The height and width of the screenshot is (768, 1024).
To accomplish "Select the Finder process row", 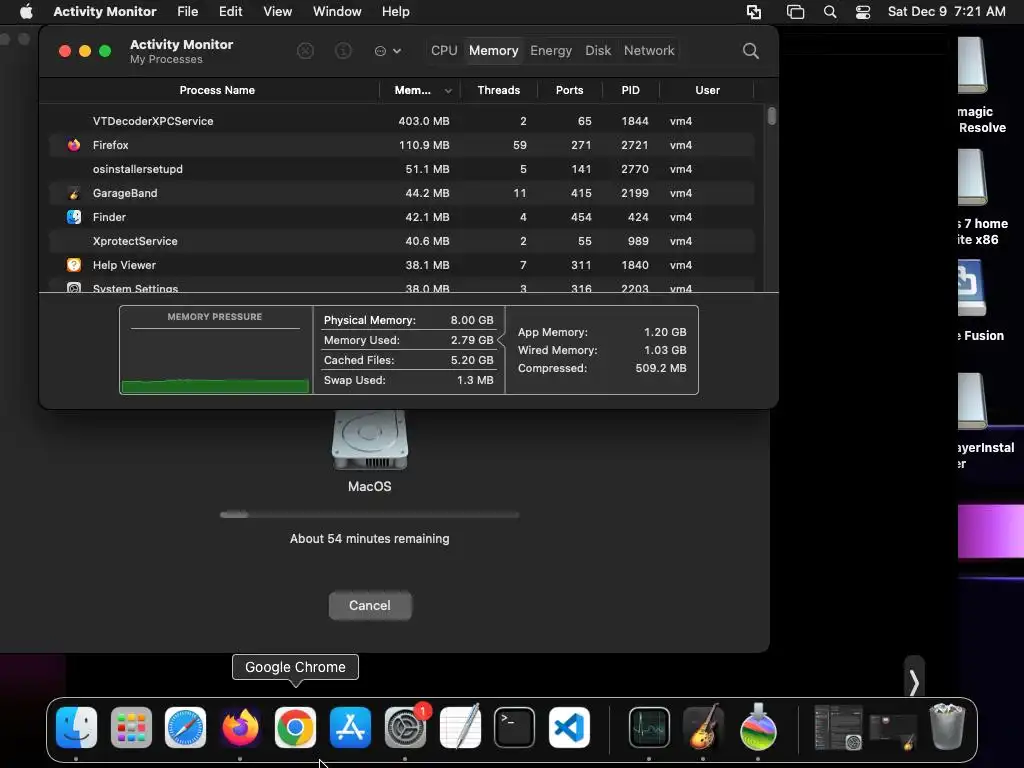I will coord(402,217).
